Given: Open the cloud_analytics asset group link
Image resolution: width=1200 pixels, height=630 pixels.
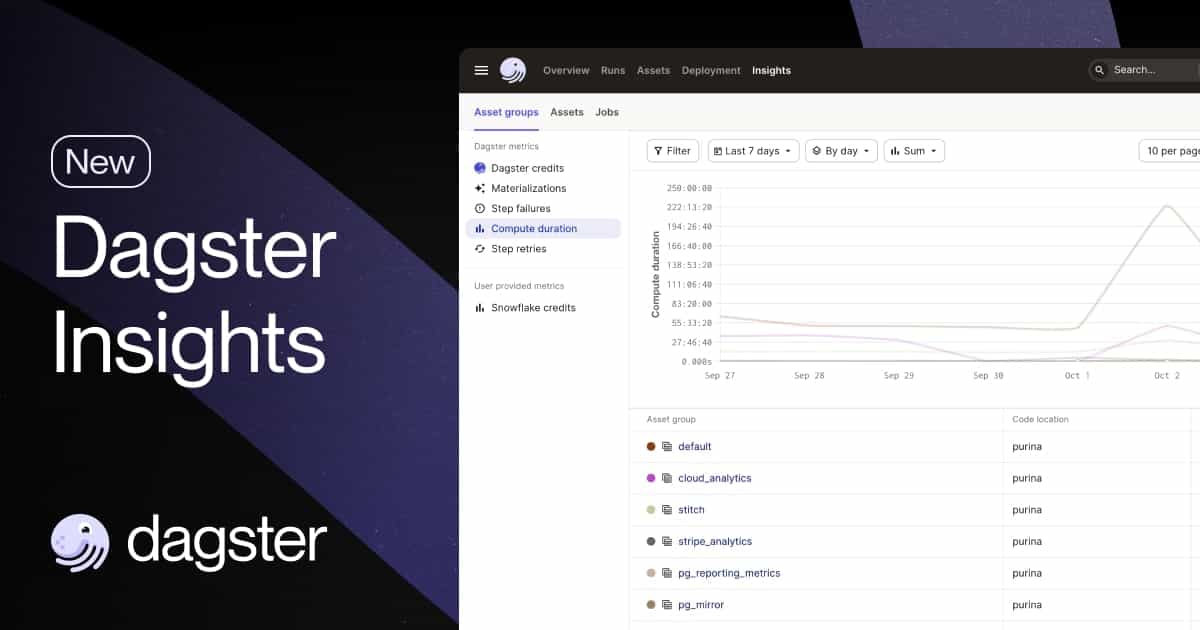Looking at the screenshot, I should pyautogui.click(x=714, y=478).
